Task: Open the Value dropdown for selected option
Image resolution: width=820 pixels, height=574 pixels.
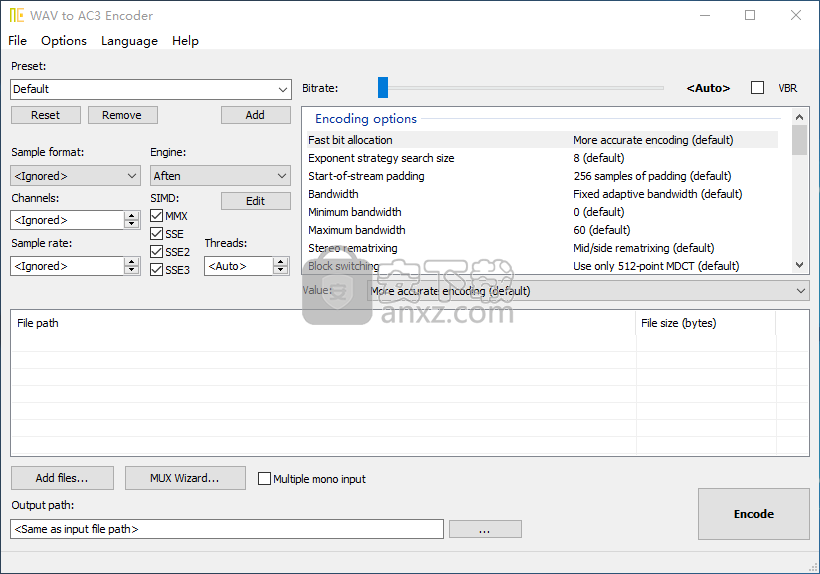Action: [x=588, y=291]
